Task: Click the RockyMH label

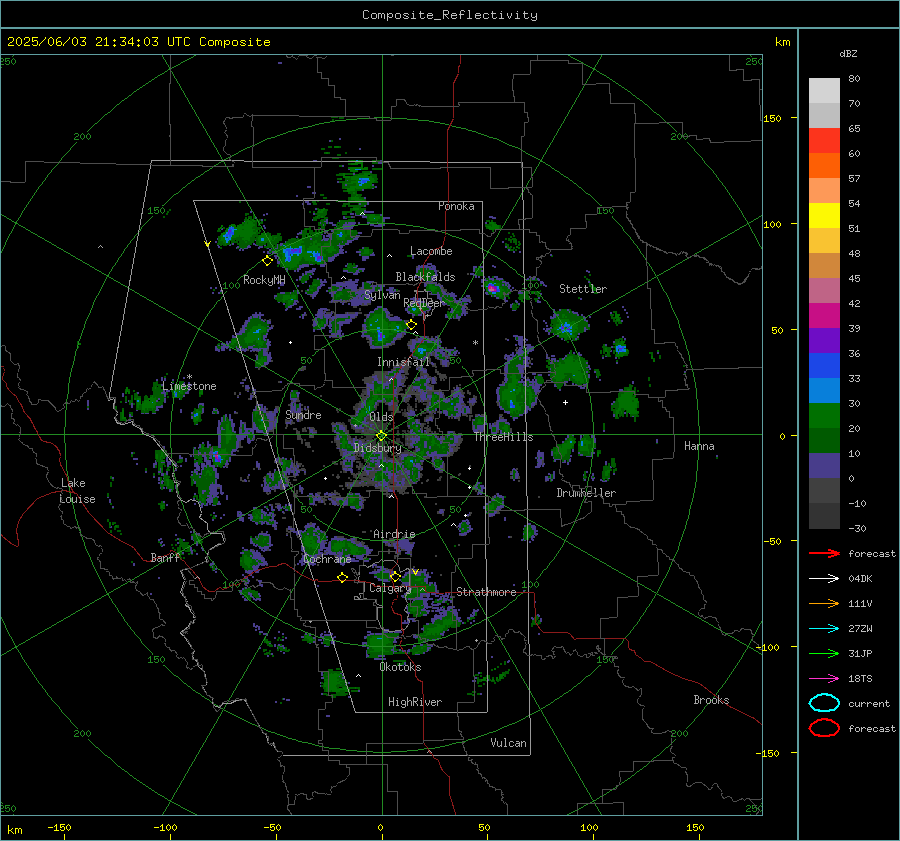Action: coord(264,280)
